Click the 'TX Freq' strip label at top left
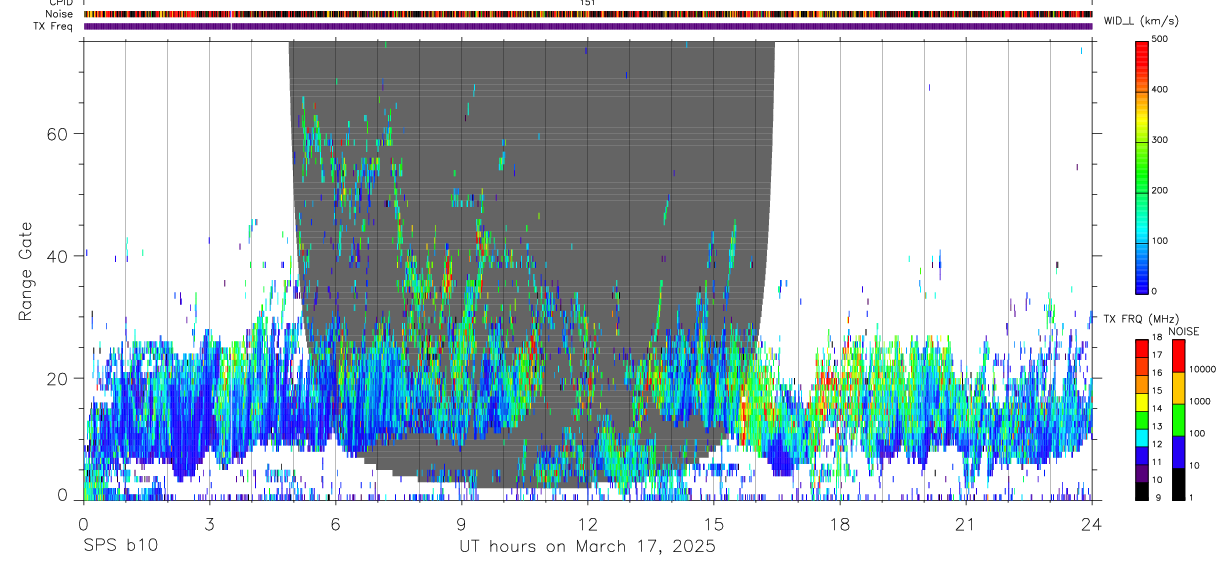This screenshot has width=1228, height=567. coord(54,26)
